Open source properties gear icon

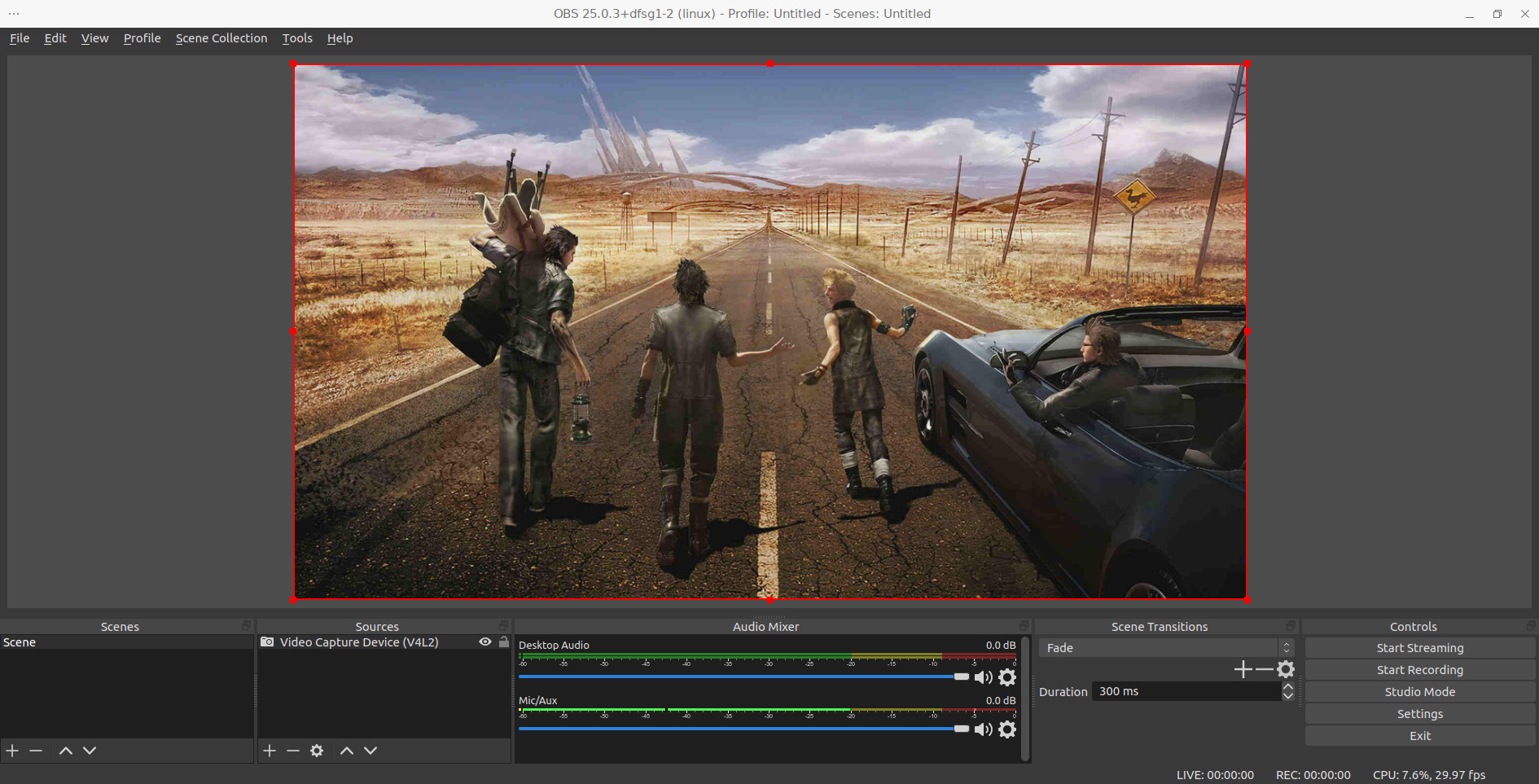(317, 751)
